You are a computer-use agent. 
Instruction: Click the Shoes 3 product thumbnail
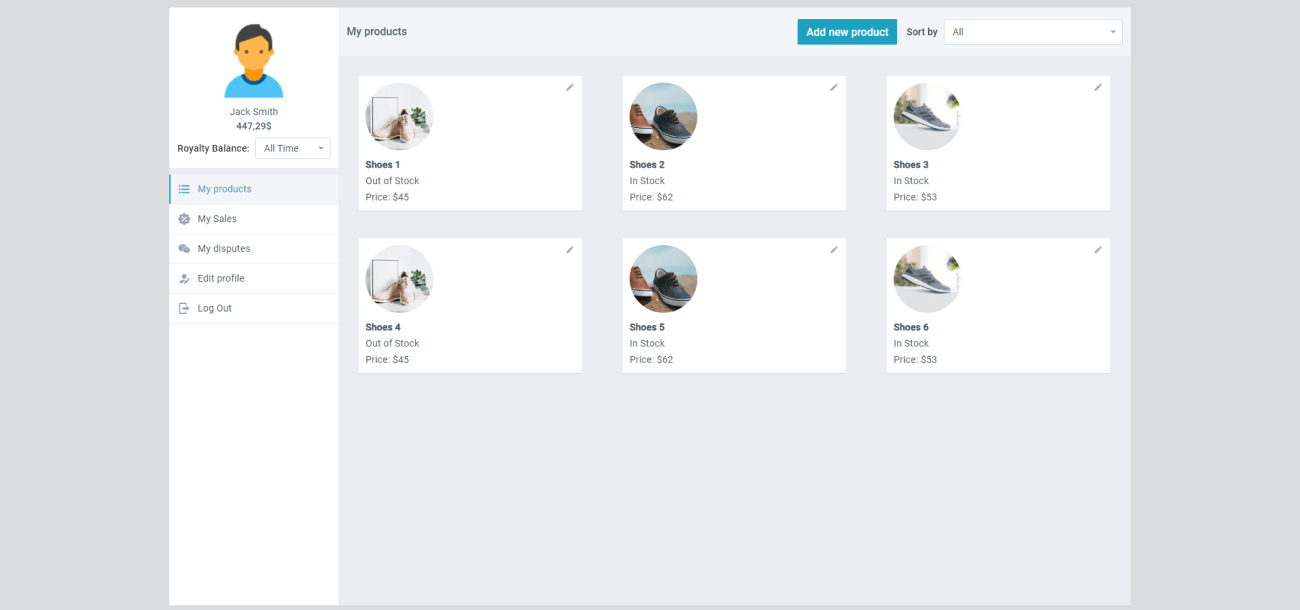(927, 116)
